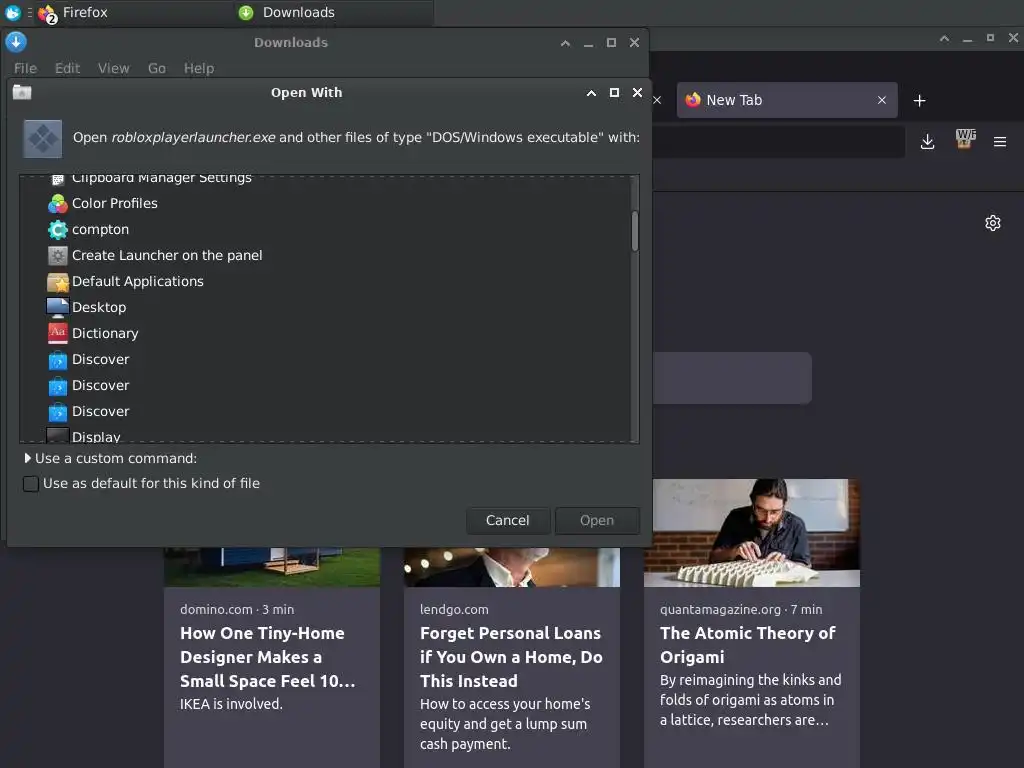Open The Atomic Theory of Origami article
1024x768 pixels.
click(747, 645)
